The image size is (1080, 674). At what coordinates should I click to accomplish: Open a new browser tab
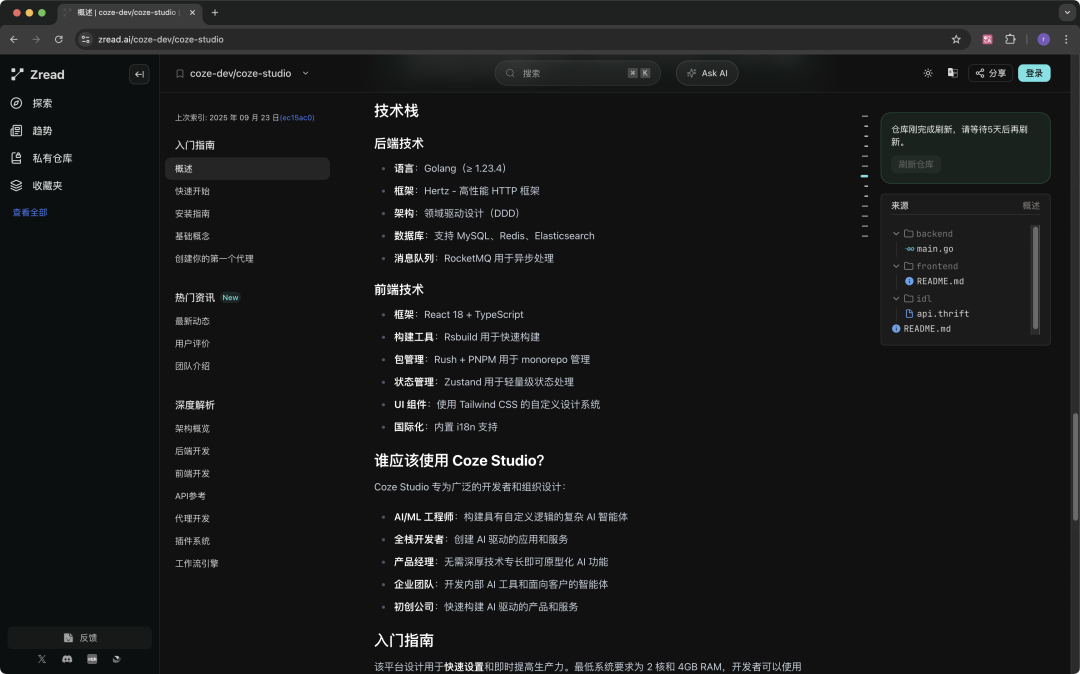(x=215, y=12)
